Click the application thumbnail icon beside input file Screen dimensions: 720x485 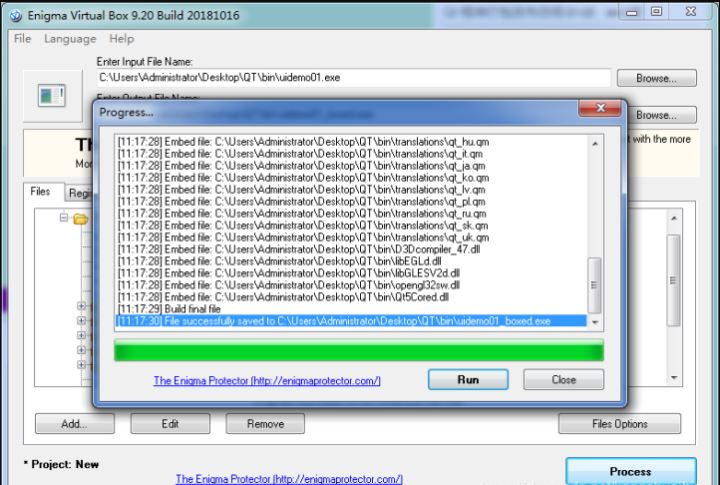click(51, 96)
